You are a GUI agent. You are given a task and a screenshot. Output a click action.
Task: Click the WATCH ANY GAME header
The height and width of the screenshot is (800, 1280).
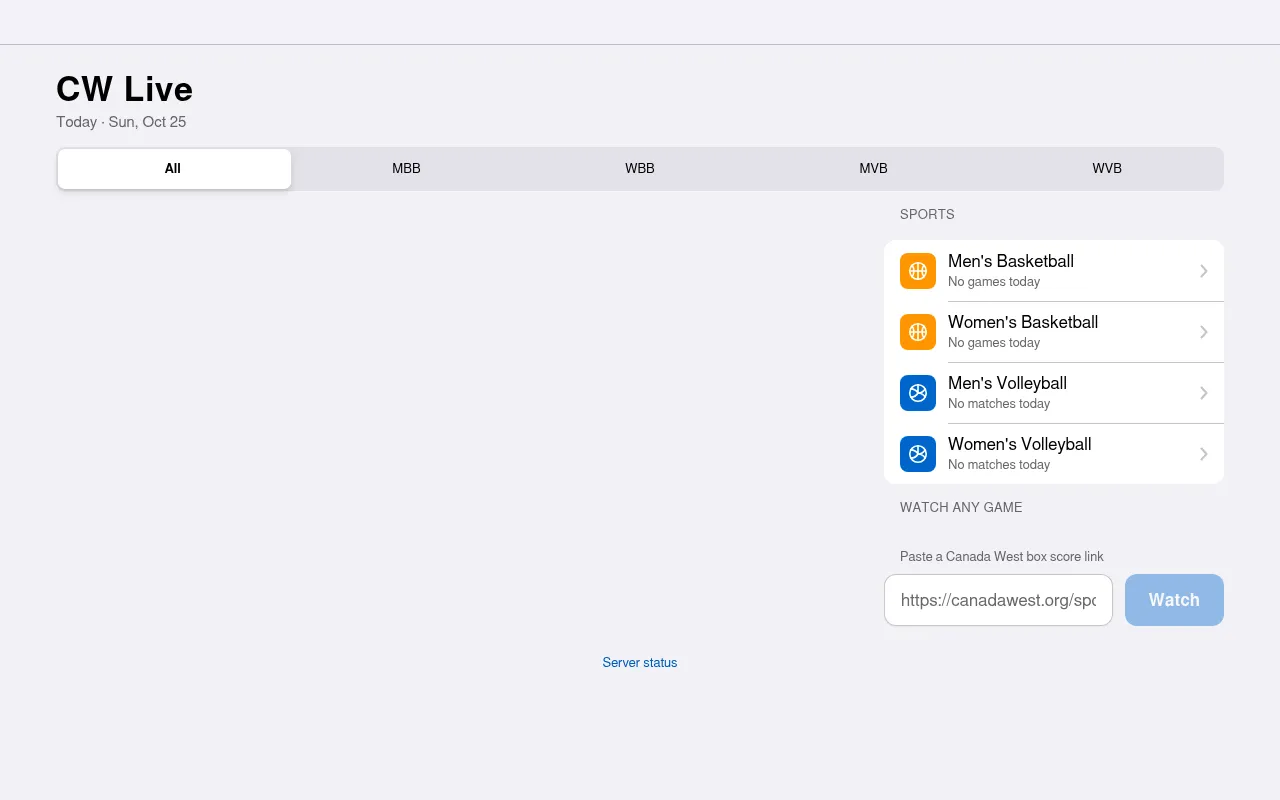tap(961, 507)
